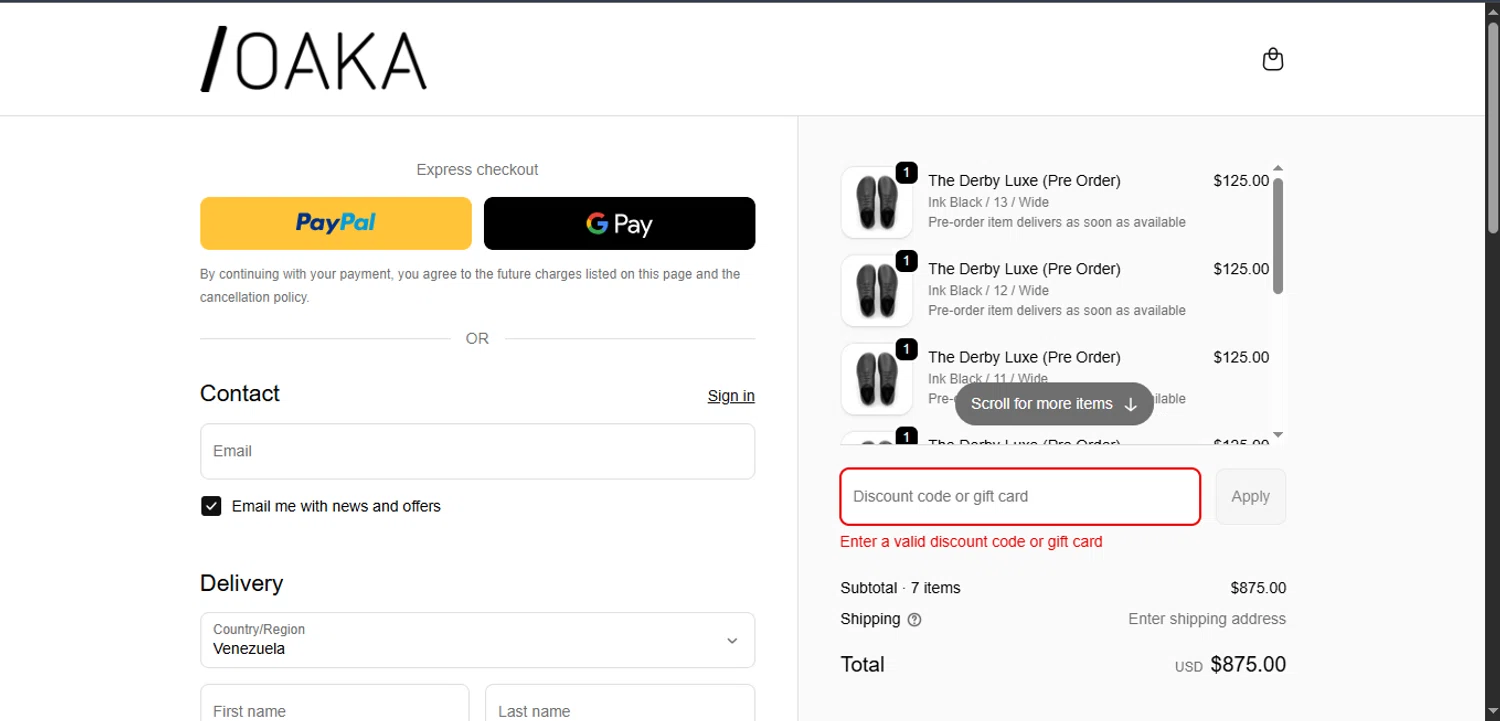Open the Country/Region dropdown
Viewport: 1500px width, 721px height.
tap(477, 640)
